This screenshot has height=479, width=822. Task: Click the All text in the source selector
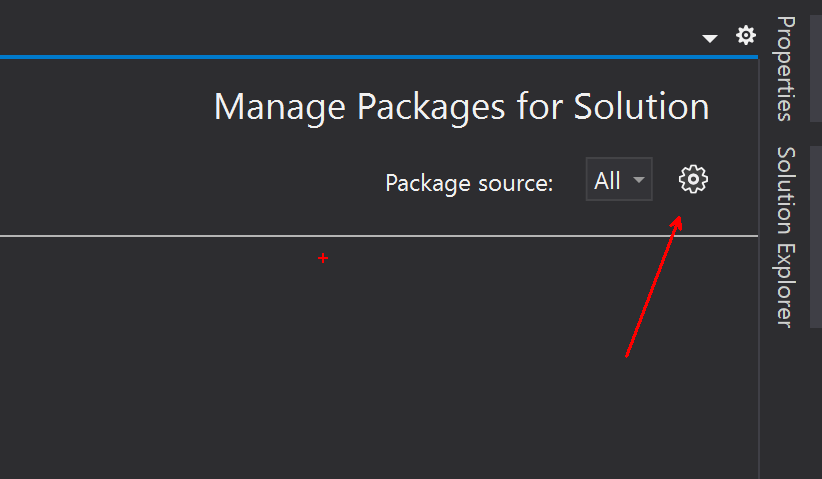pyautogui.click(x=607, y=181)
